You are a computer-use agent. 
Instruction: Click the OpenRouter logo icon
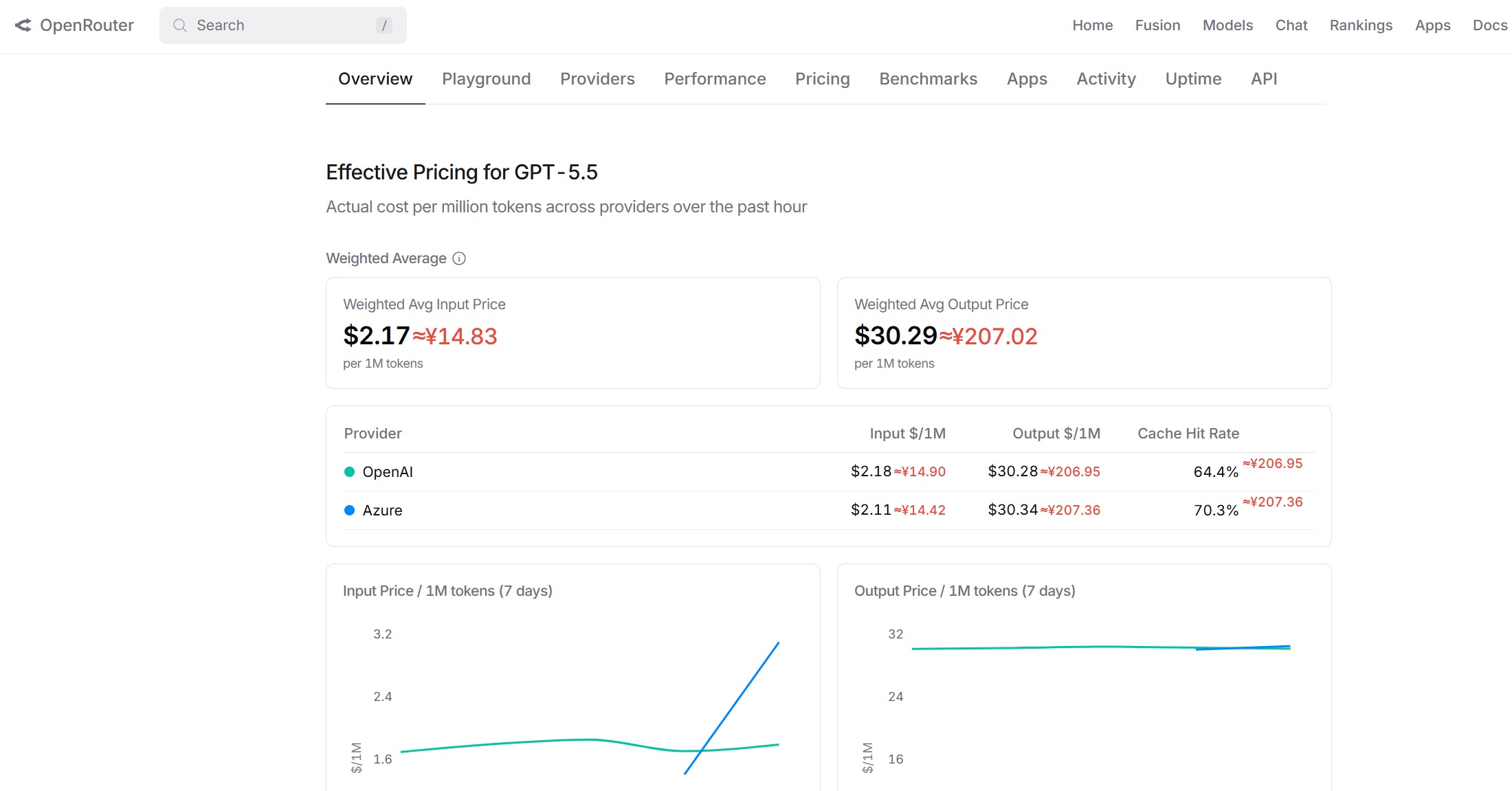coord(23,25)
